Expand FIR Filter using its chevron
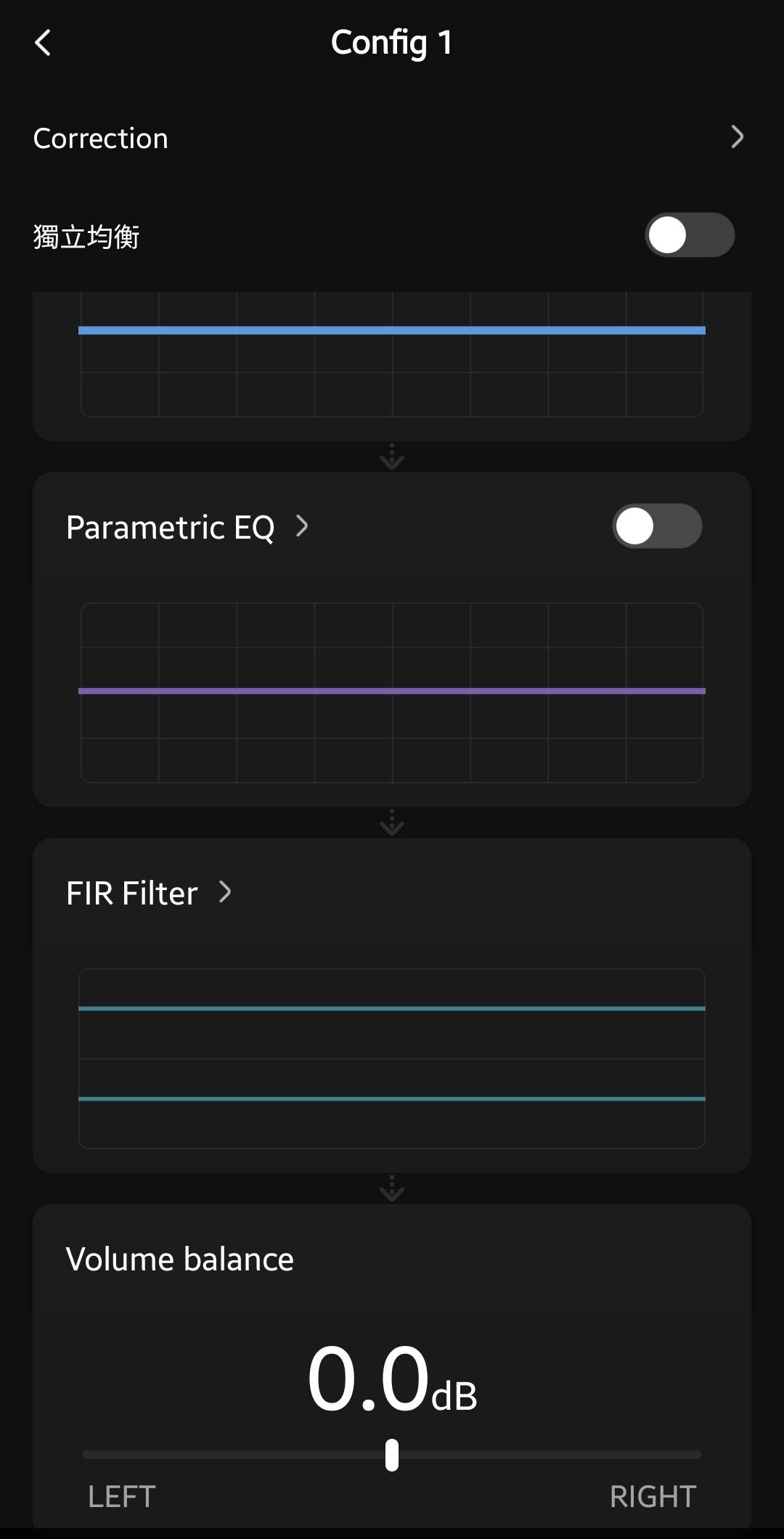The image size is (784, 1539). point(225,892)
